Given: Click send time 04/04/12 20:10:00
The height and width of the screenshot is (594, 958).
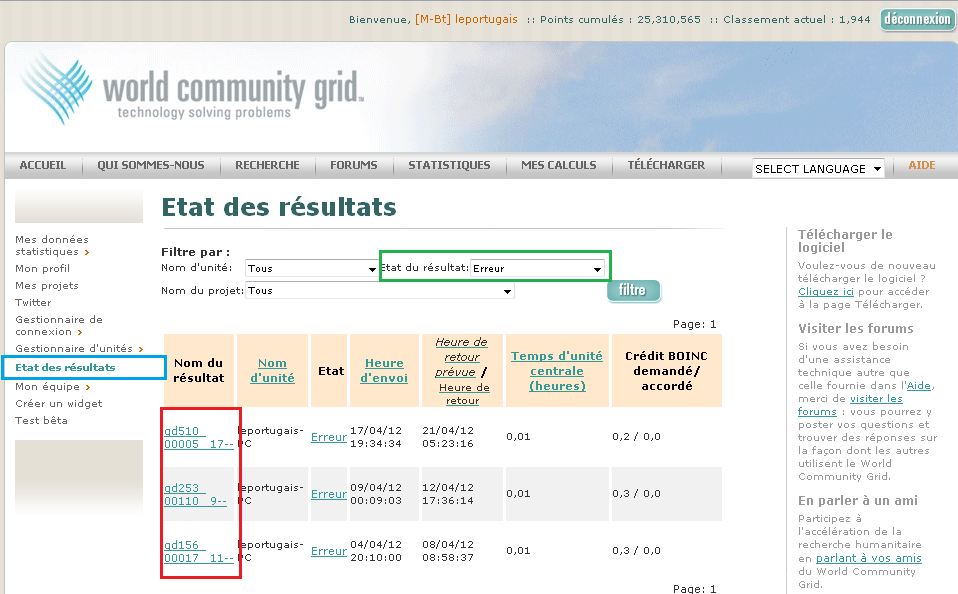Looking at the screenshot, I should point(376,551).
